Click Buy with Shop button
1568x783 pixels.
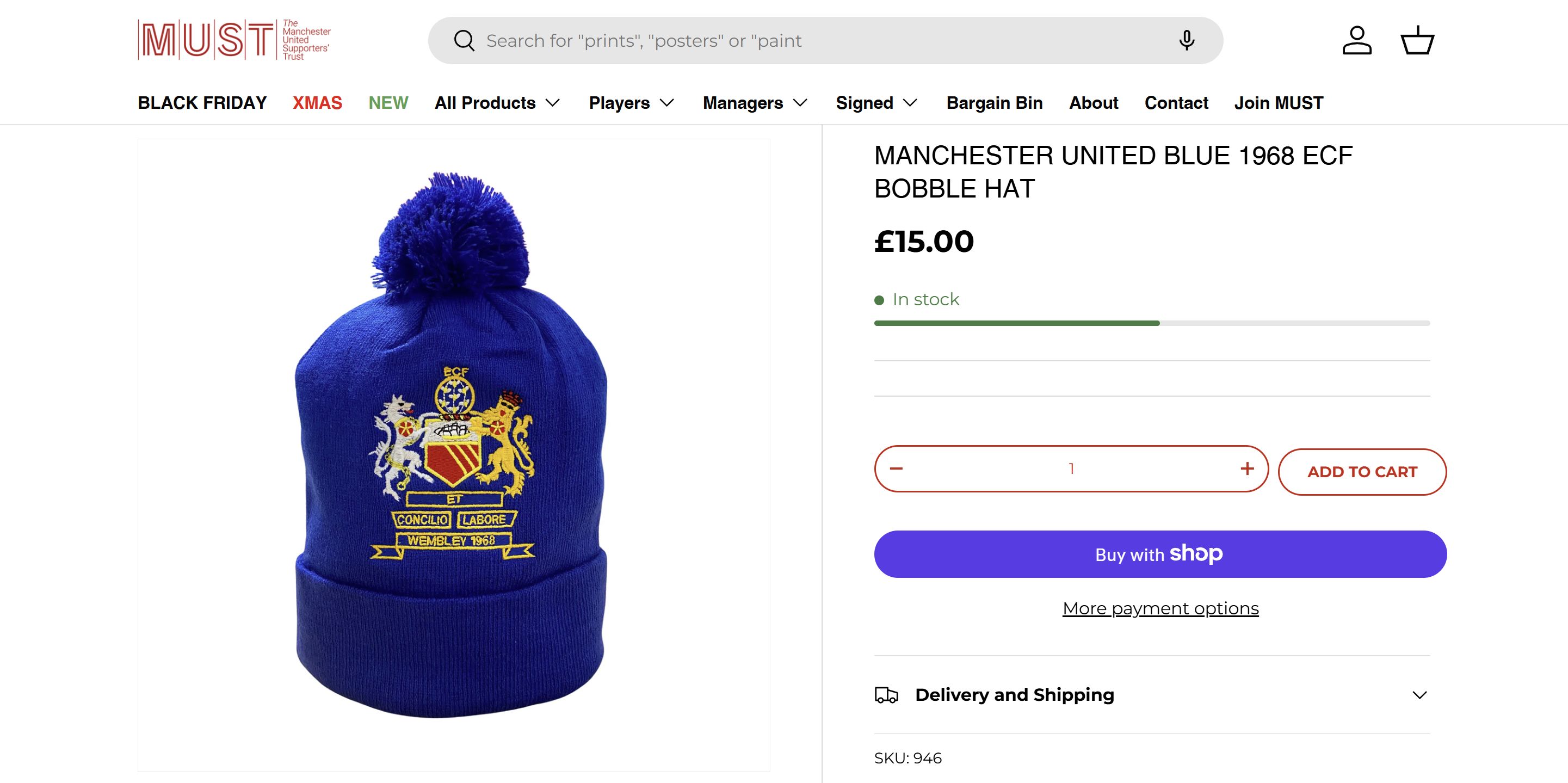pyautogui.click(x=1159, y=554)
